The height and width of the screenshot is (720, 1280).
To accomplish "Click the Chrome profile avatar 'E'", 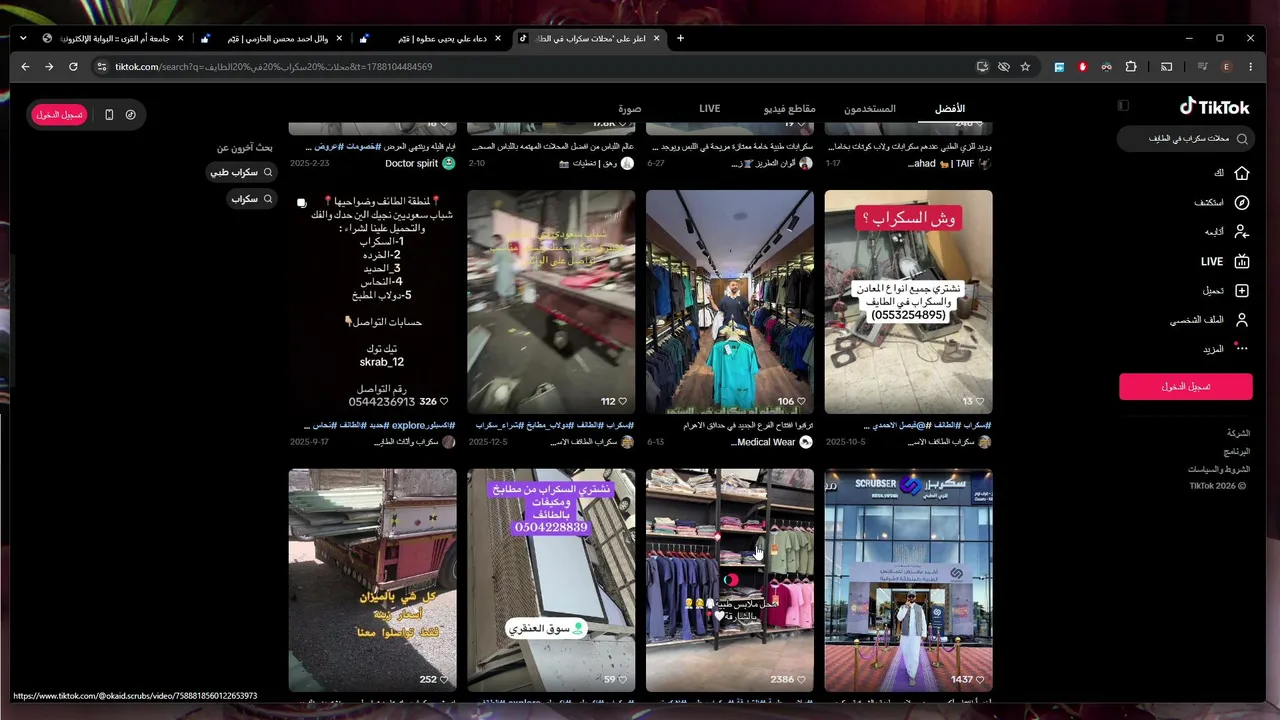I will pyautogui.click(x=1226, y=67).
